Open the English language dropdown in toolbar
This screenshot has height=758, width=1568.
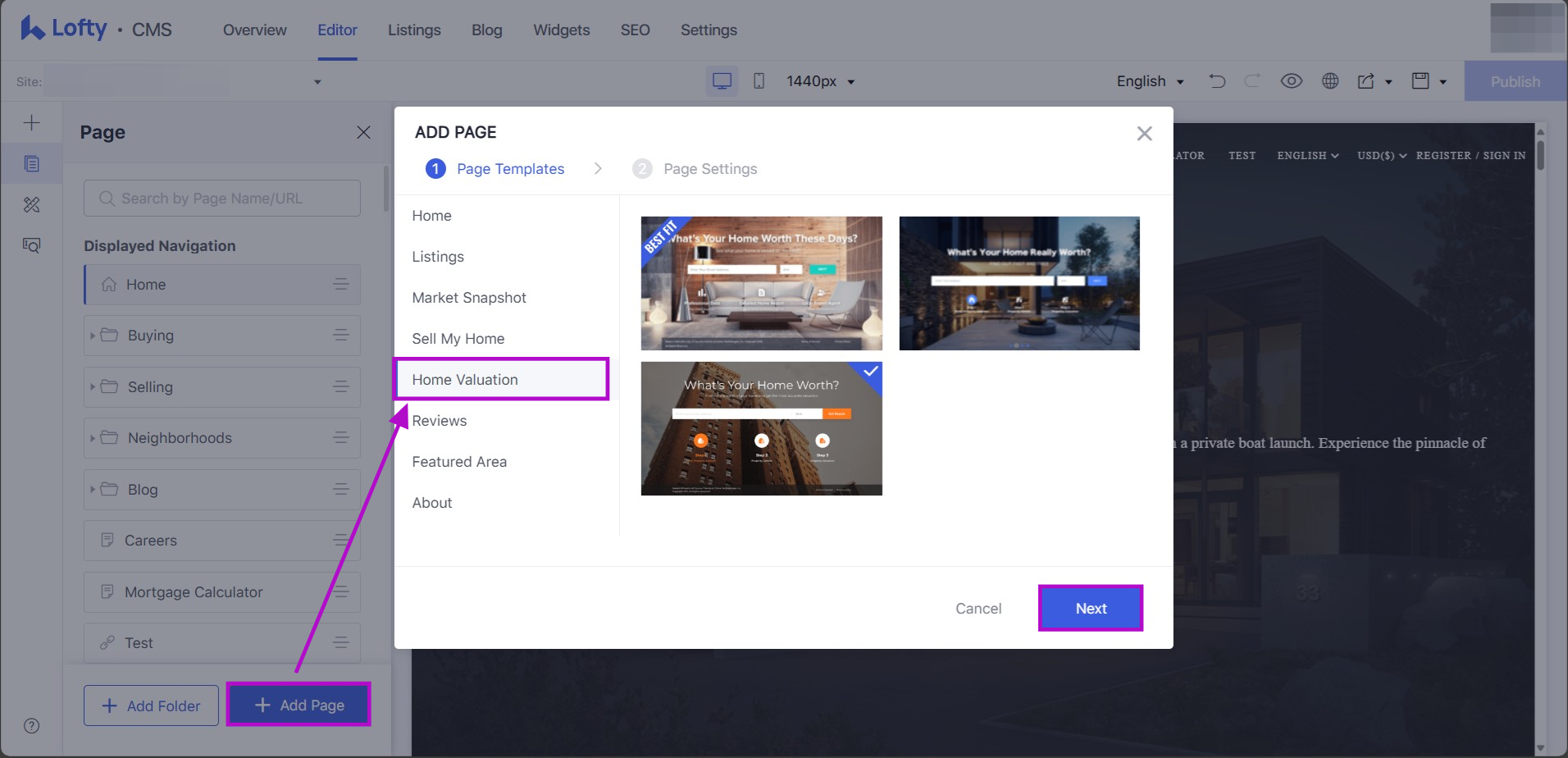(x=1150, y=81)
